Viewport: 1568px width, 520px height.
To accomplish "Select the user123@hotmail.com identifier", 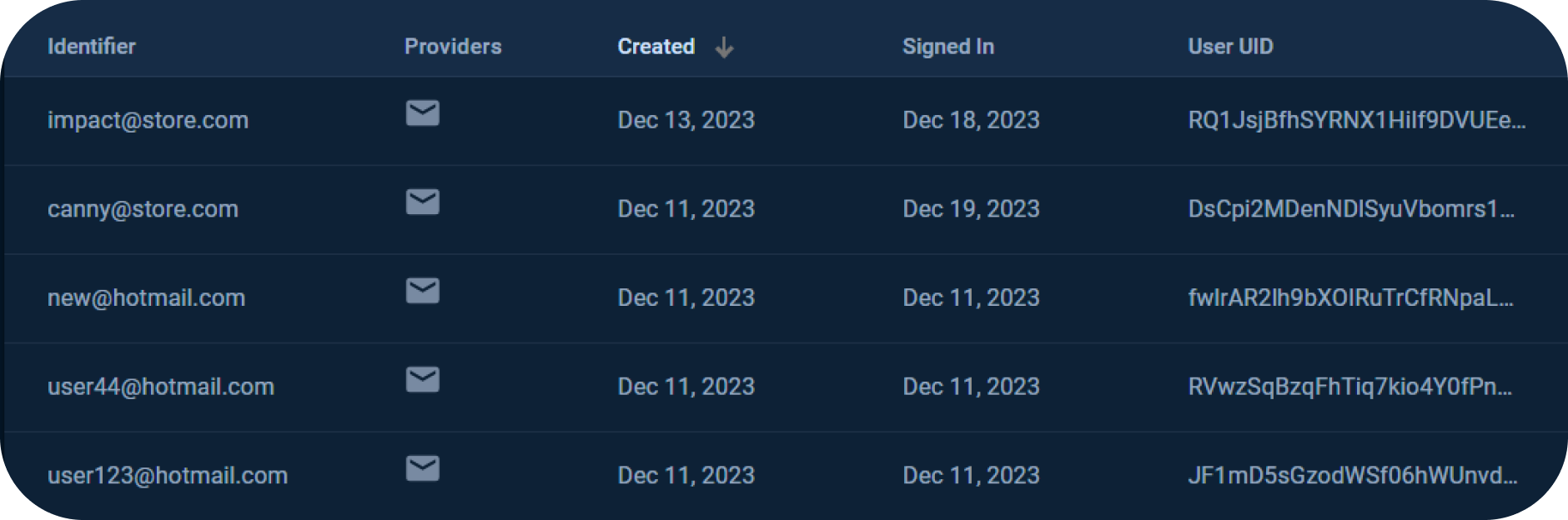I will click(x=168, y=476).
